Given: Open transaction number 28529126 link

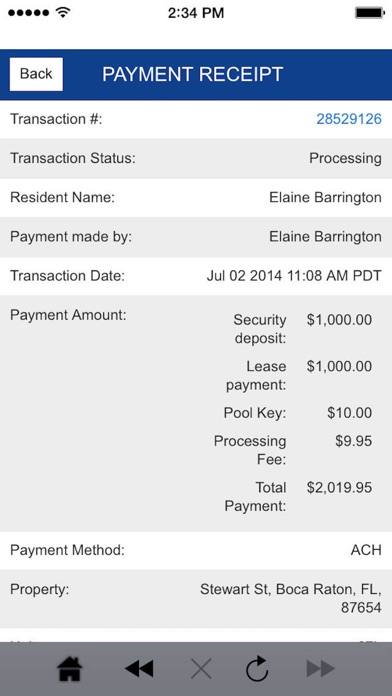Looking at the screenshot, I should (349, 119).
